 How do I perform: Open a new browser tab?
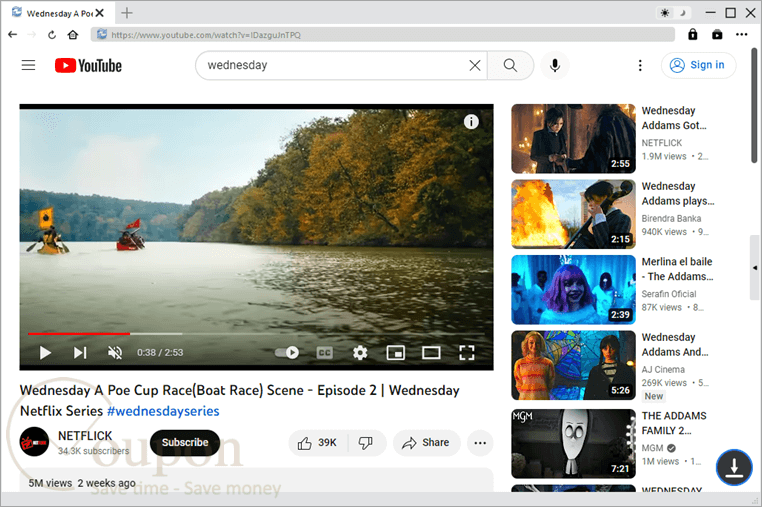coord(127,13)
